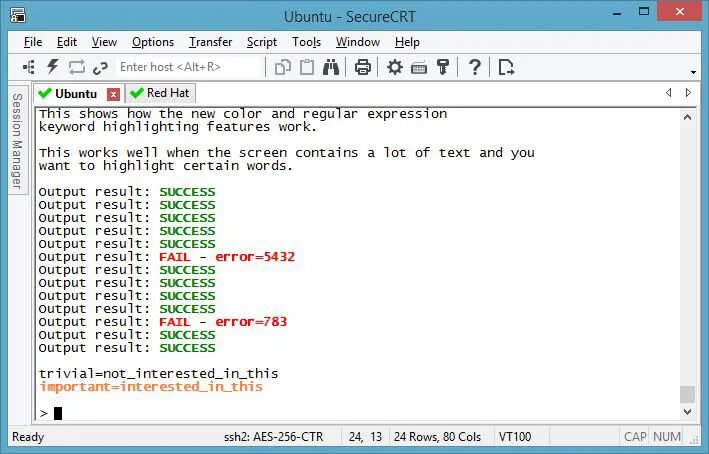This screenshot has height=454, width=709.
Task: Open the Tools menu
Action: pos(307,42)
